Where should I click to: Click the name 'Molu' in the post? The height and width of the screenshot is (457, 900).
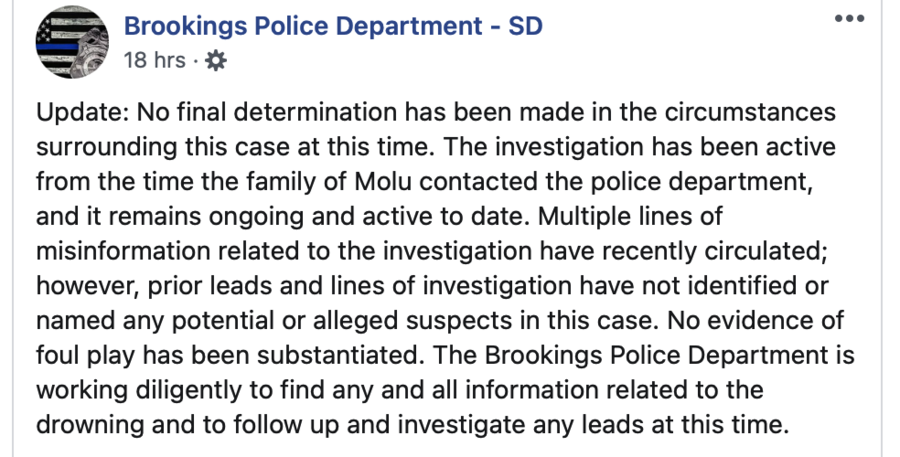(x=384, y=181)
